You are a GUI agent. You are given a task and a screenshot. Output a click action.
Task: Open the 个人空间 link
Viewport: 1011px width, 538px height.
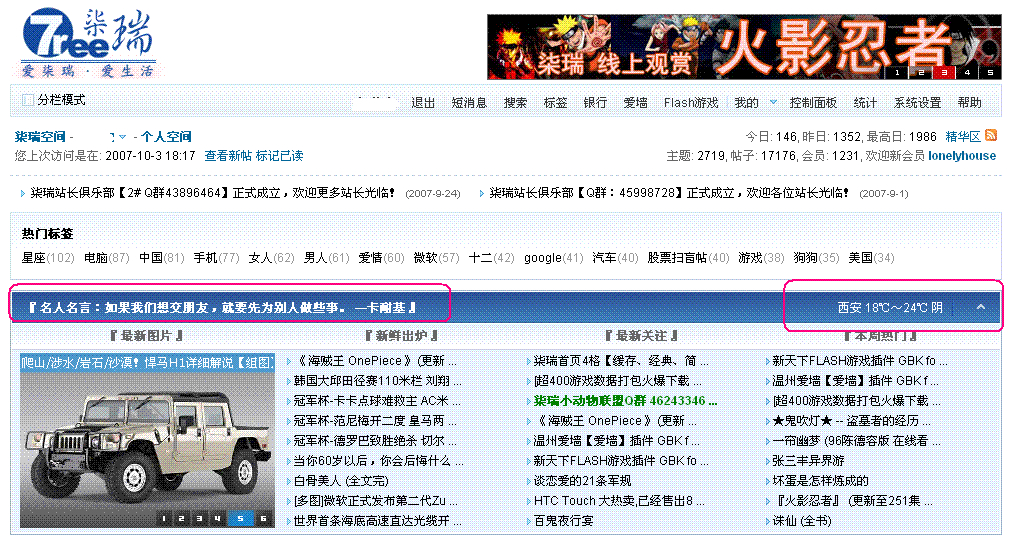pos(166,137)
